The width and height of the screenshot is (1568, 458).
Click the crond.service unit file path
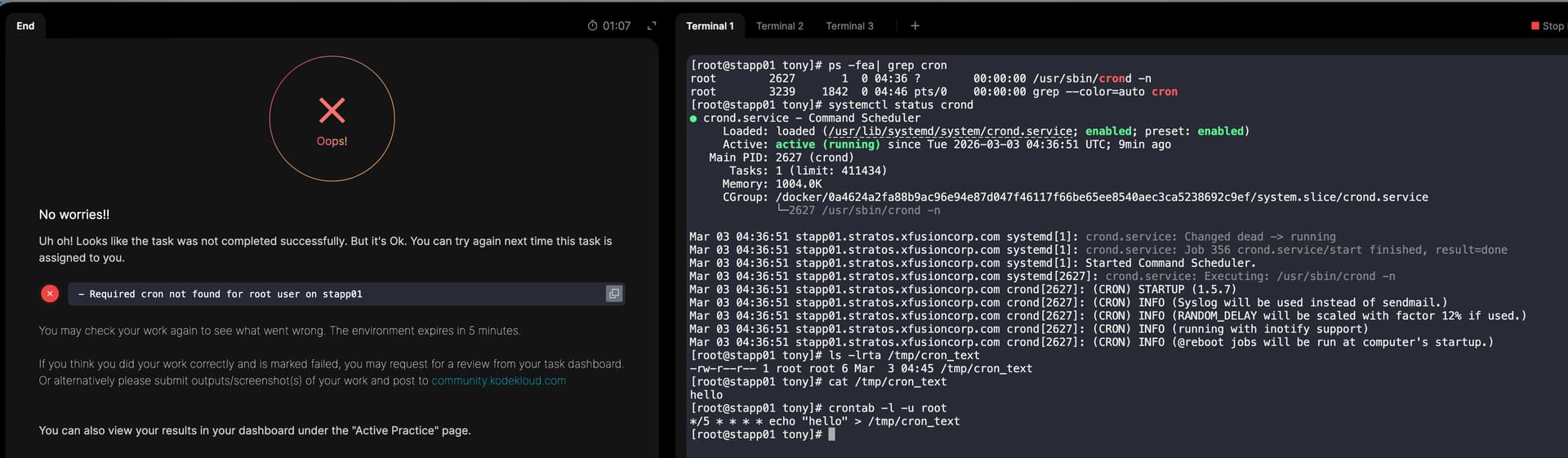[951, 131]
